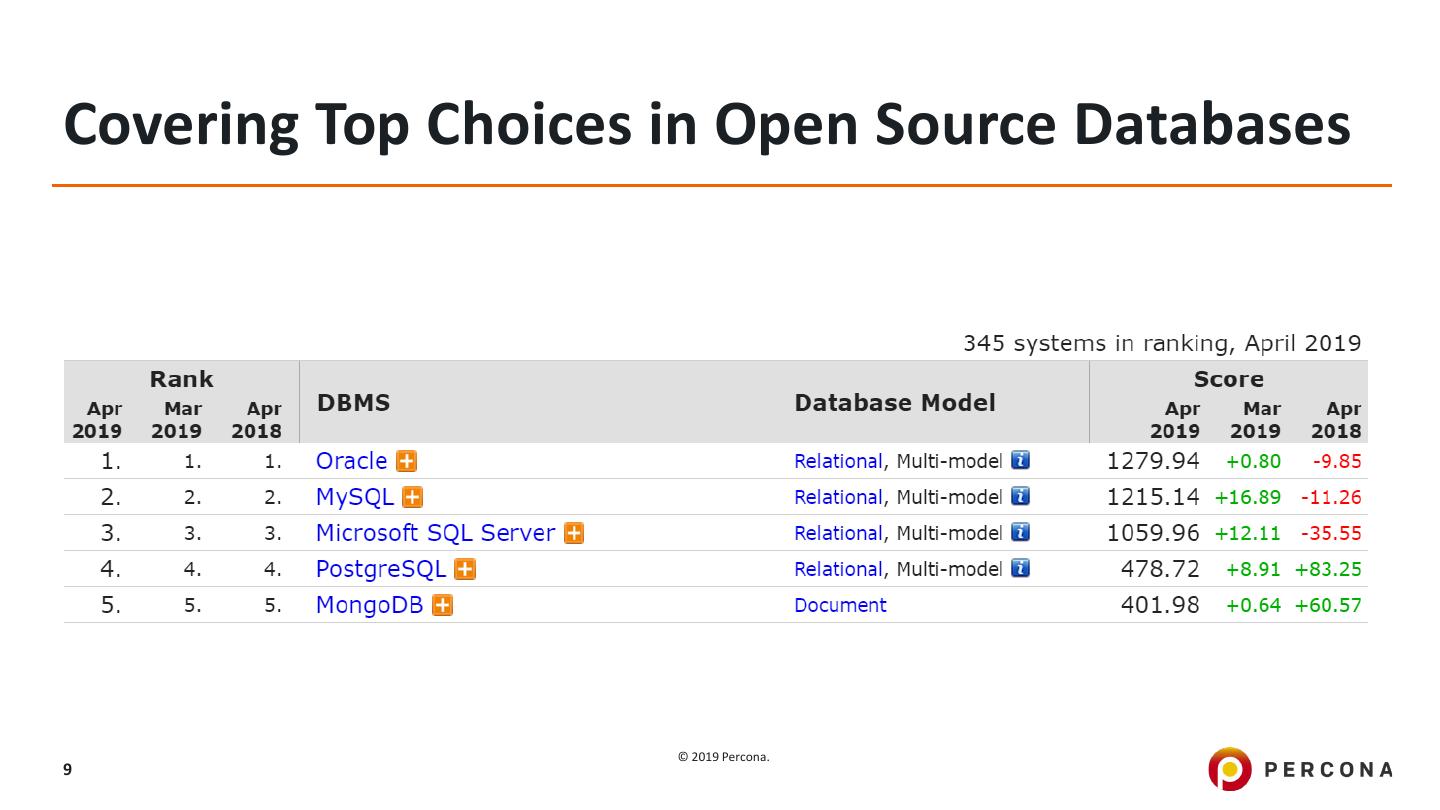Open the info icon in Microsoft SQL Server's row
The height and width of the screenshot is (810, 1440).
pos(1020,532)
